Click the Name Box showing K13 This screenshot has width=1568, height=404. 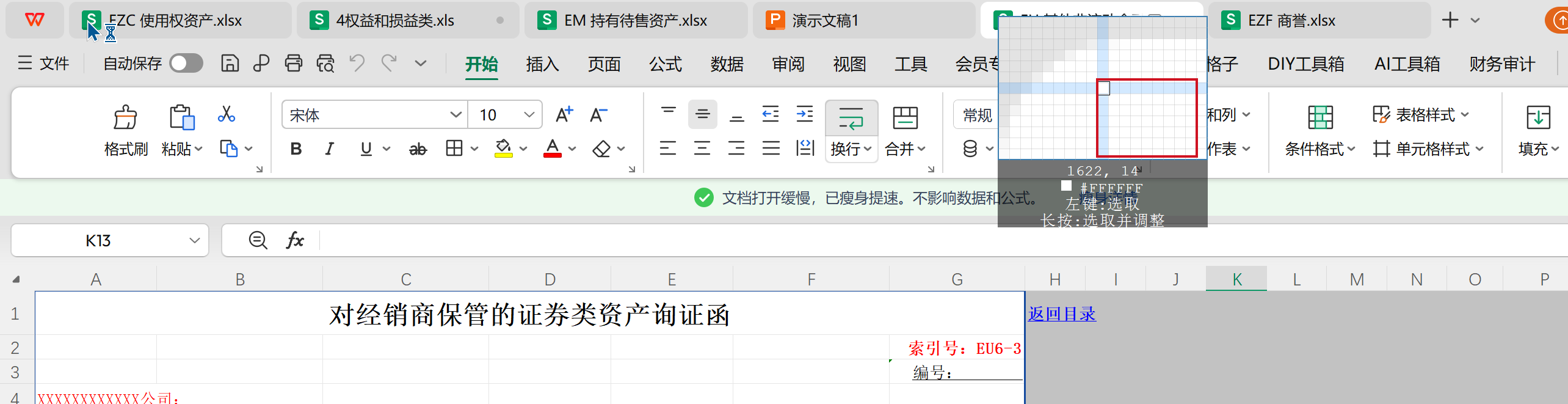point(110,240)
